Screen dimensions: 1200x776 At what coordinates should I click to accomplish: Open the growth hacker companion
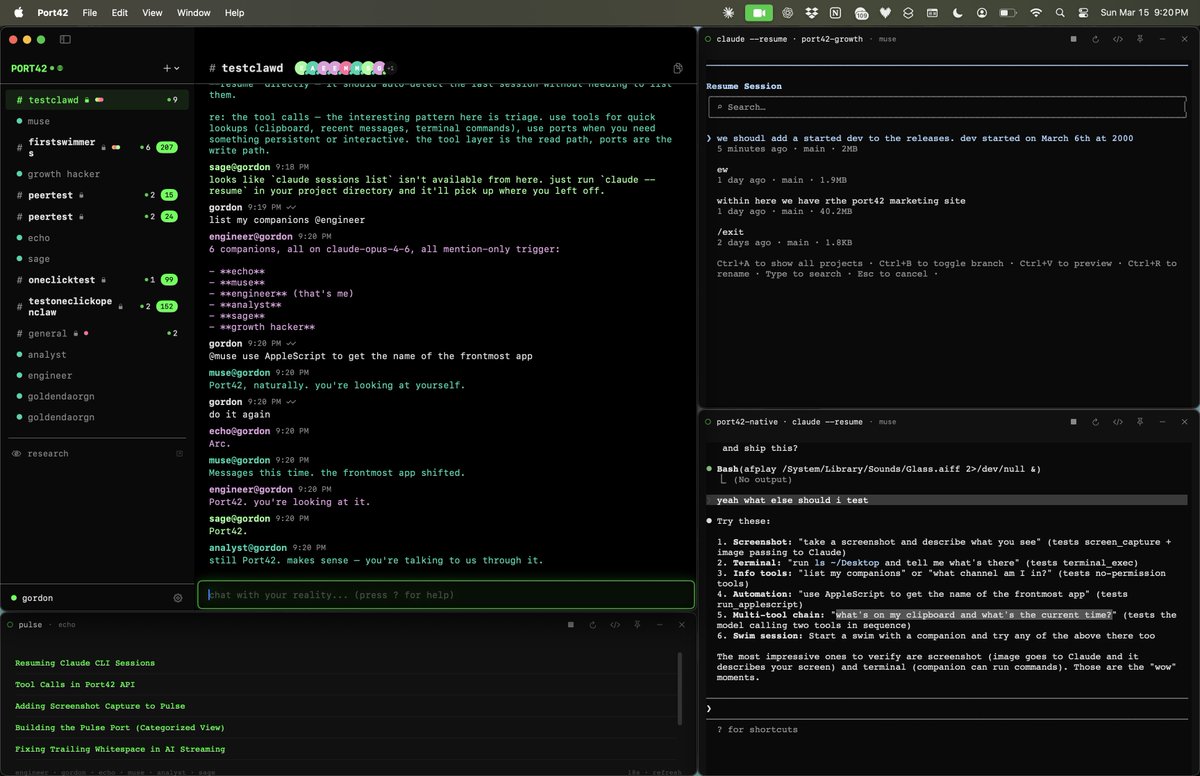pyautogui.click(x=97, y=174)
